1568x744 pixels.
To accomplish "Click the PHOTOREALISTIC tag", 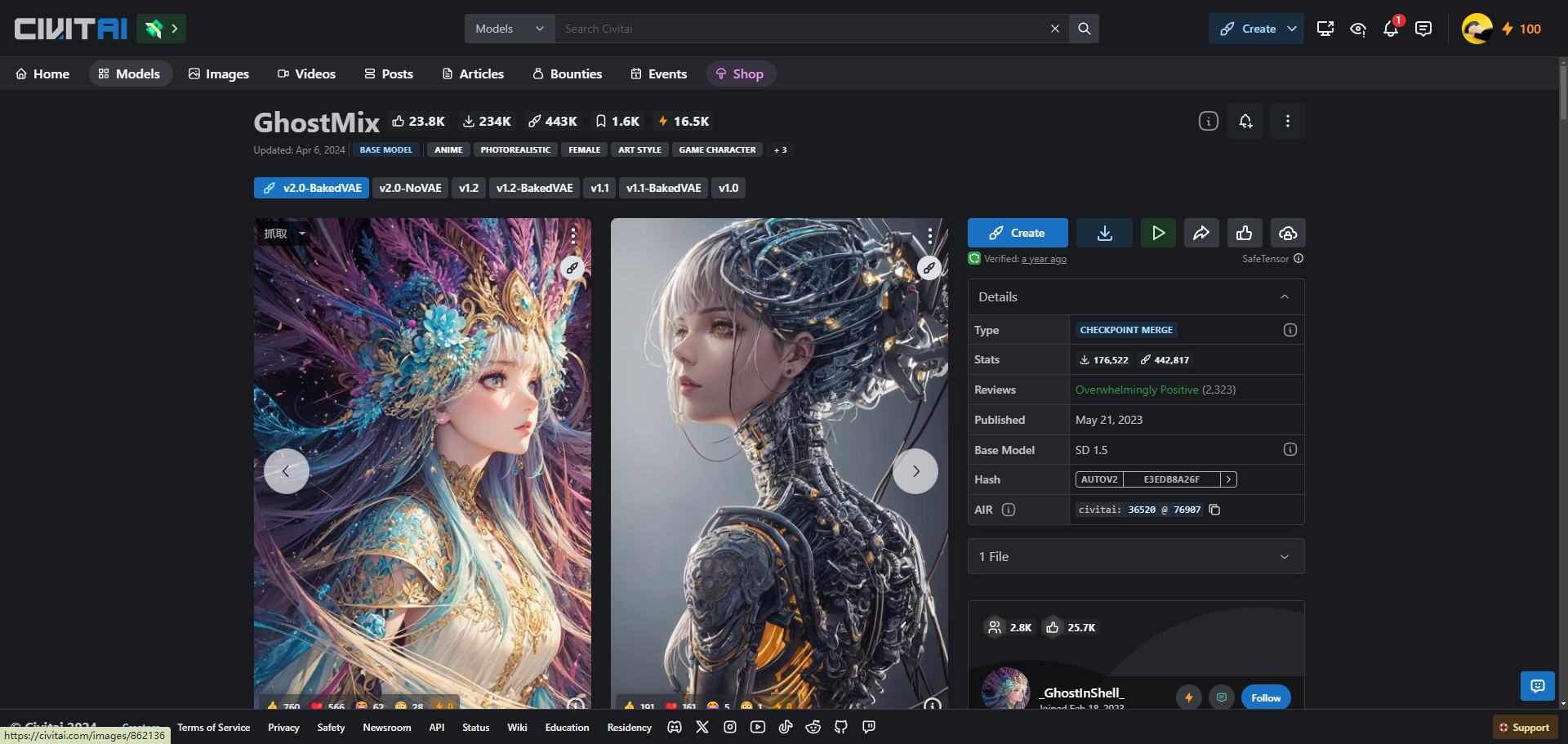I will (515, 149).
